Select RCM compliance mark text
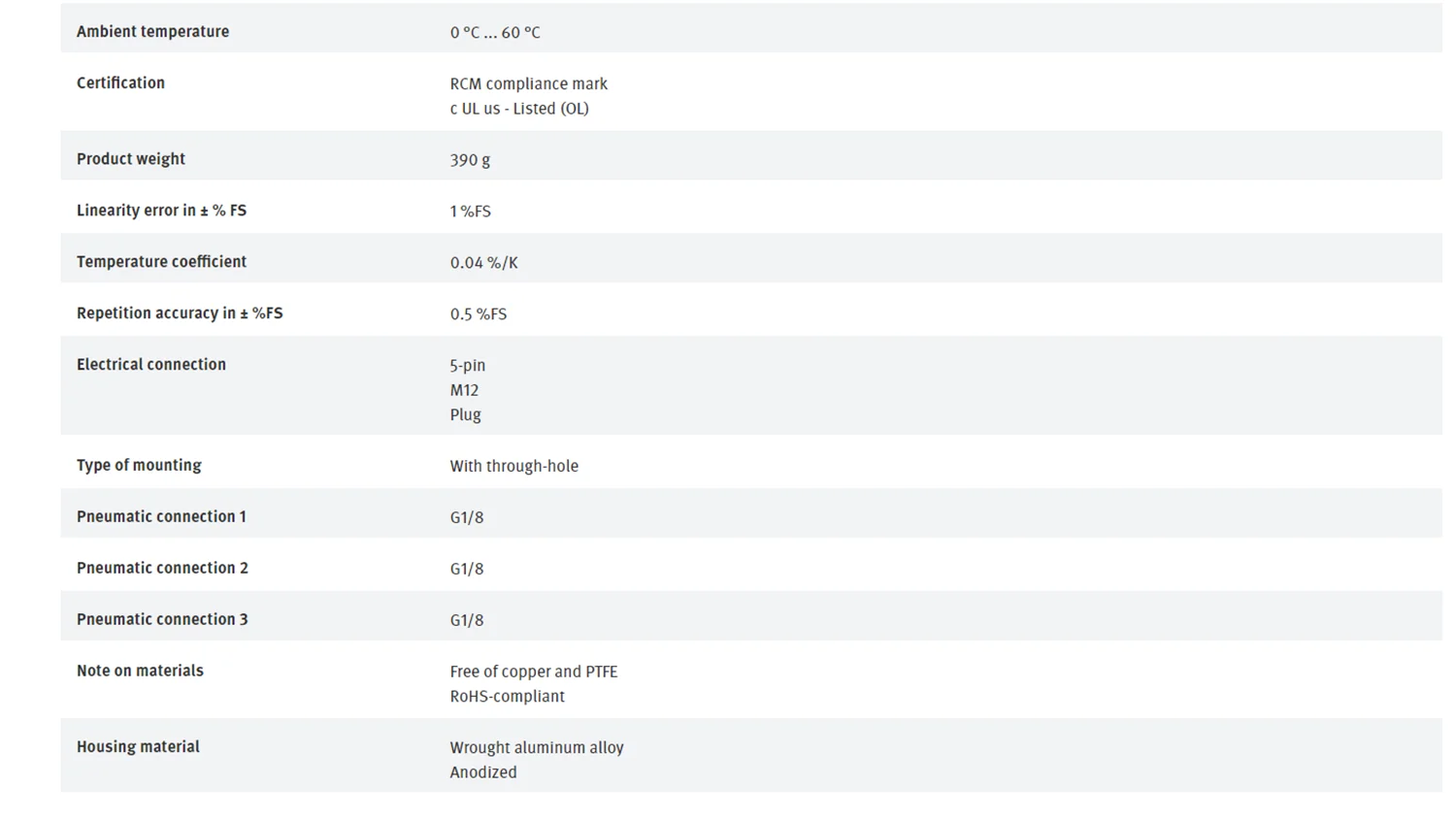 pyautogui.click(x=529, y=83)
